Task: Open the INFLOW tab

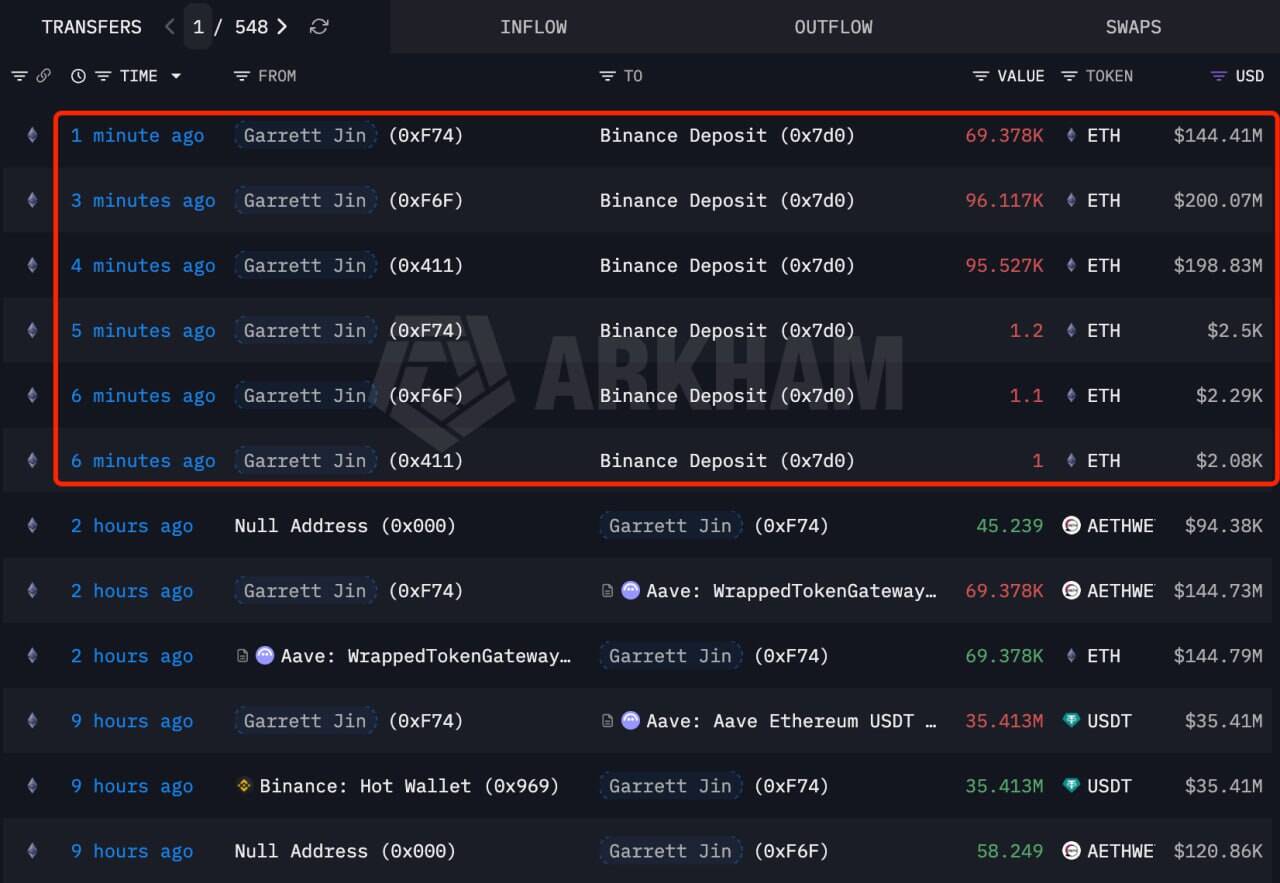Action: pos(534,27)
